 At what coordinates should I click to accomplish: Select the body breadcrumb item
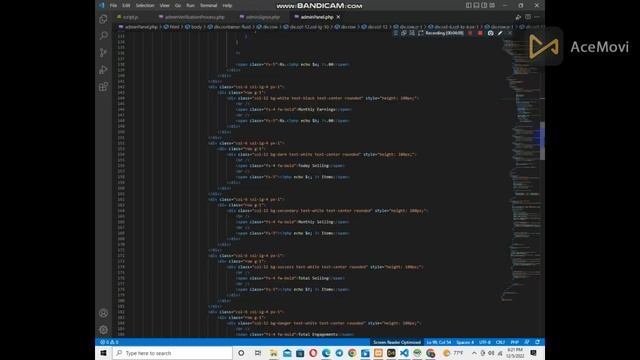click(194, 27)
